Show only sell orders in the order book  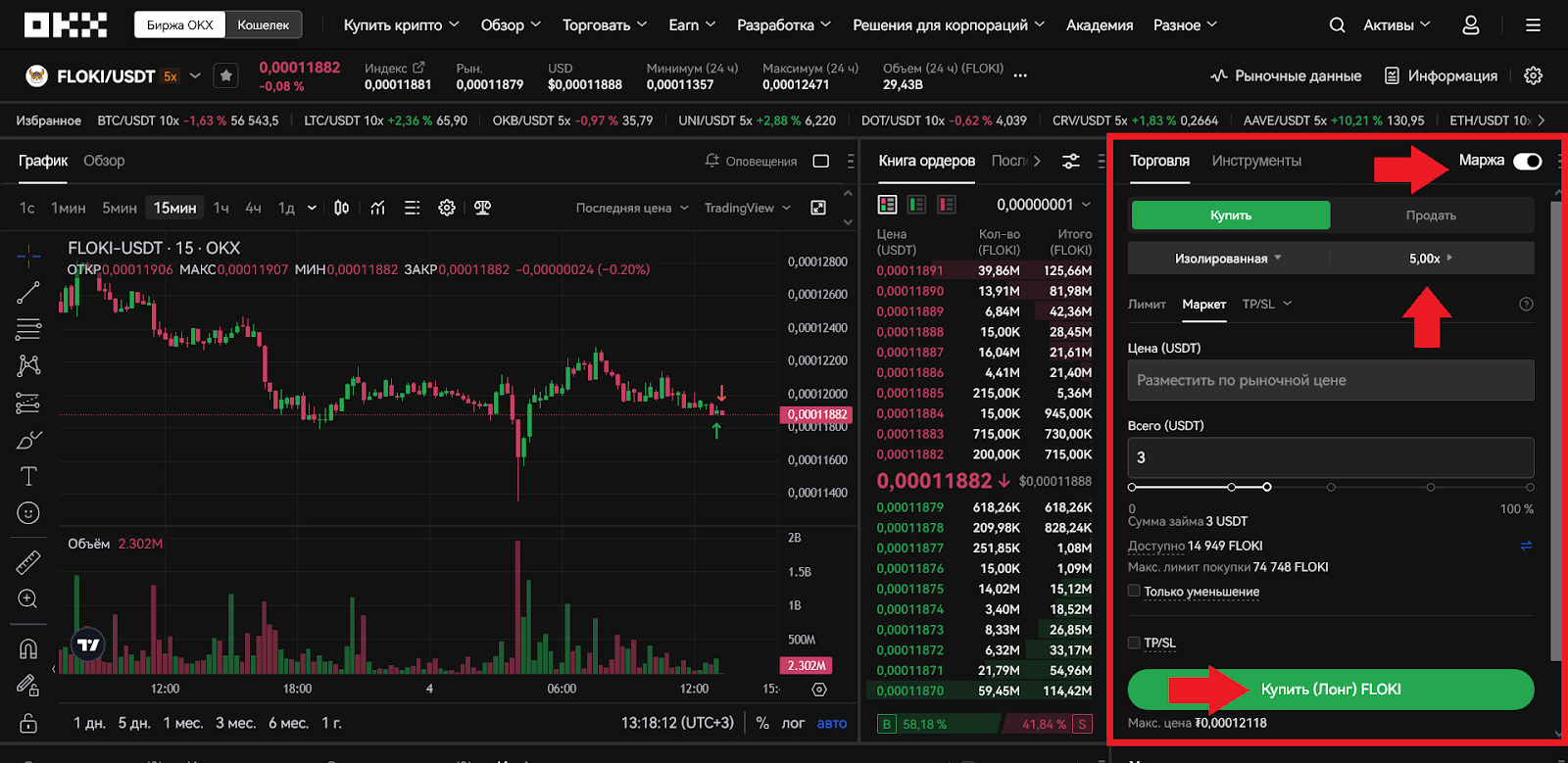[947, 205]
